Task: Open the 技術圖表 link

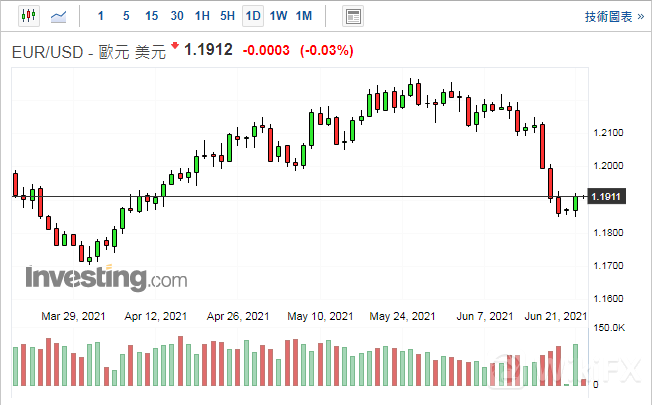Action: (x=613, y=16)
